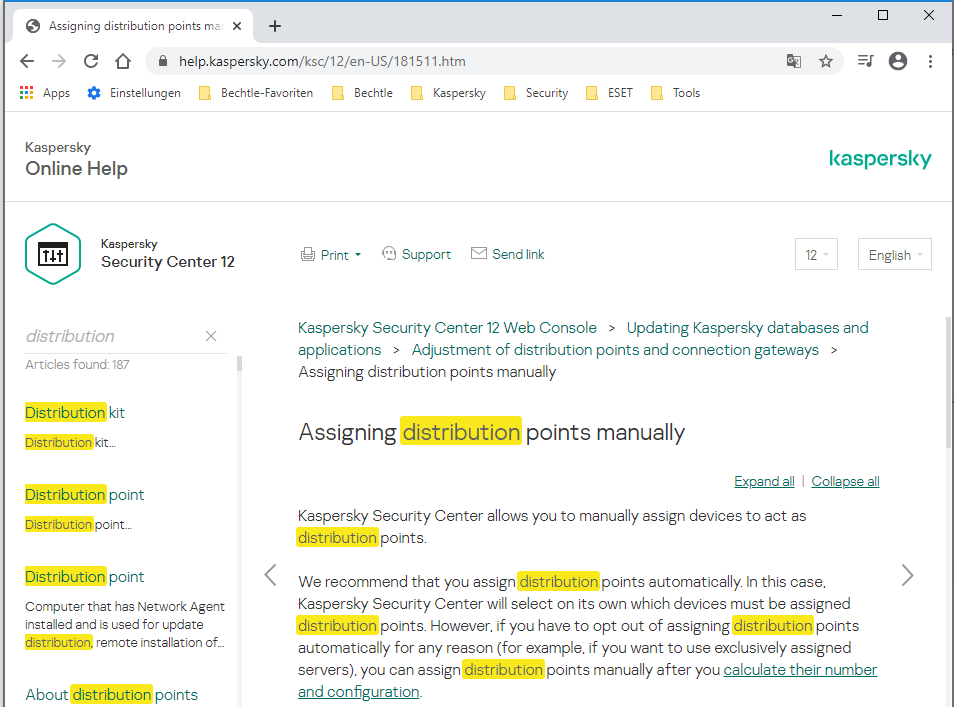Open the browser home page
The height and width of the screenshot is (707, 954).
tap(123, 61)
